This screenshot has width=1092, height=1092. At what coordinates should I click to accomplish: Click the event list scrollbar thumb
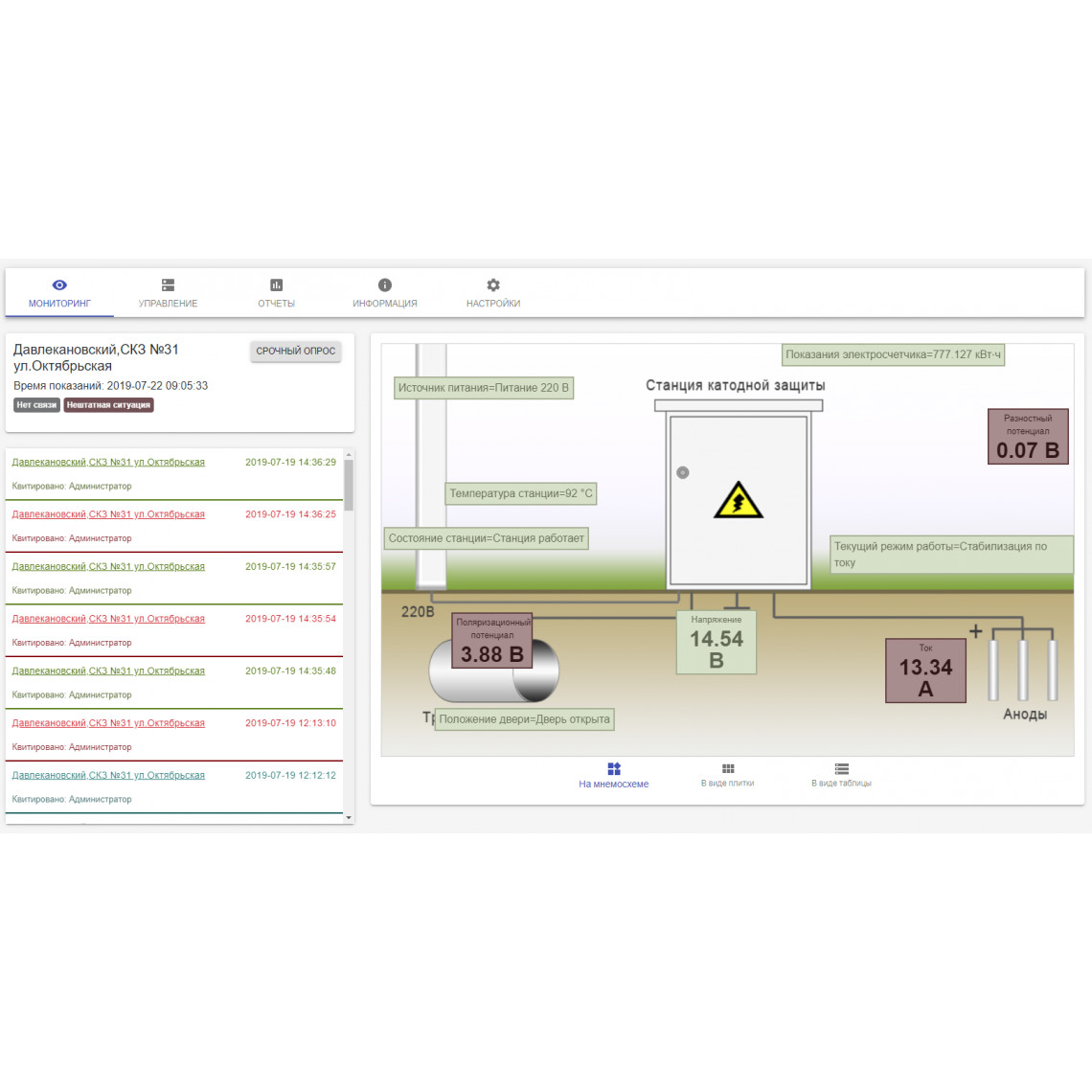(x=349, y=485)
